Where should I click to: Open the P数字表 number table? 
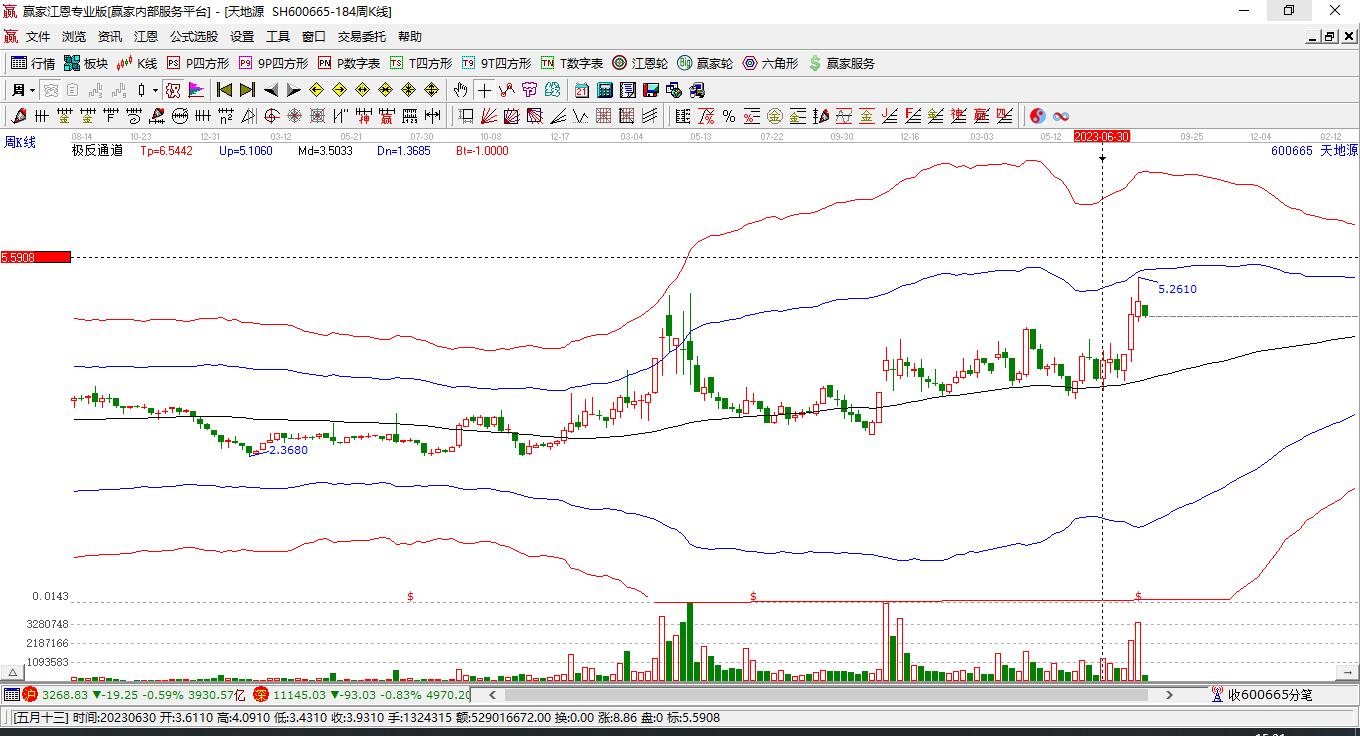[x=349, y=63]
